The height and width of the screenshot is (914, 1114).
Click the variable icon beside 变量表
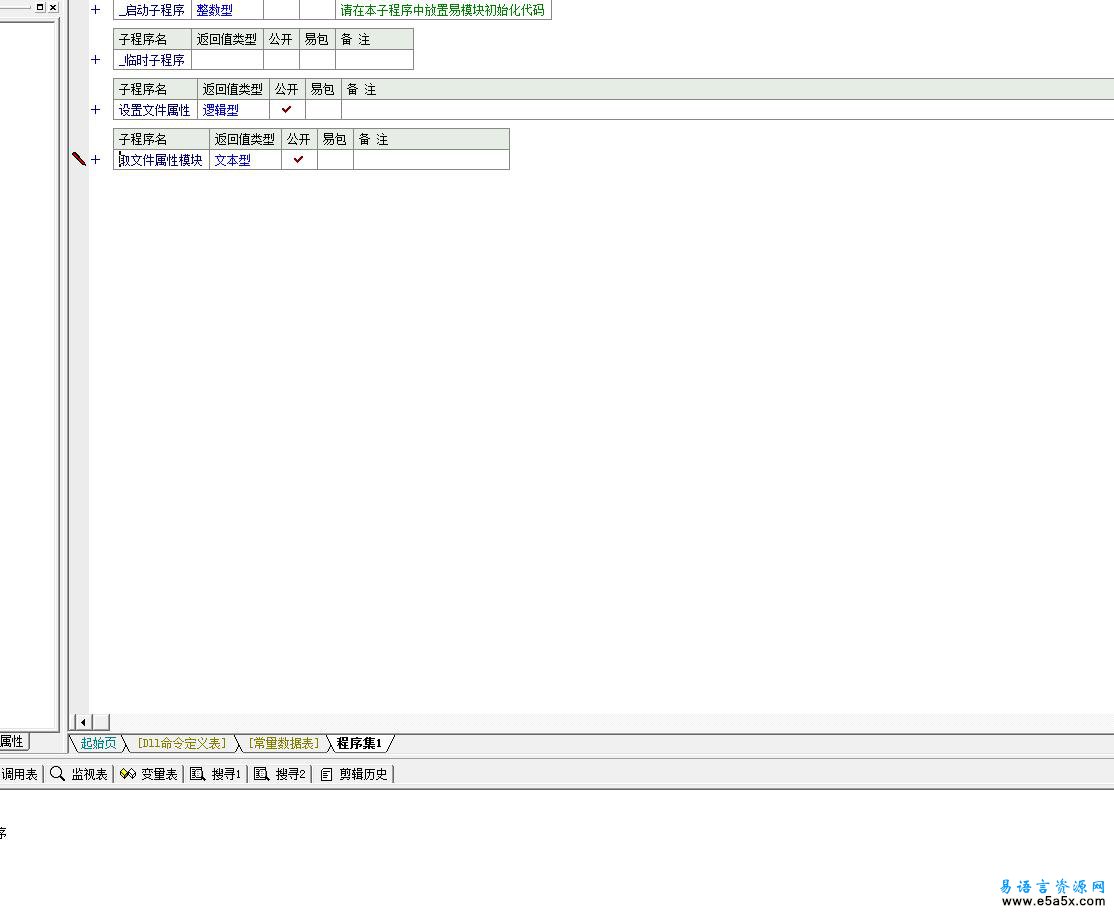coord(128,774)
